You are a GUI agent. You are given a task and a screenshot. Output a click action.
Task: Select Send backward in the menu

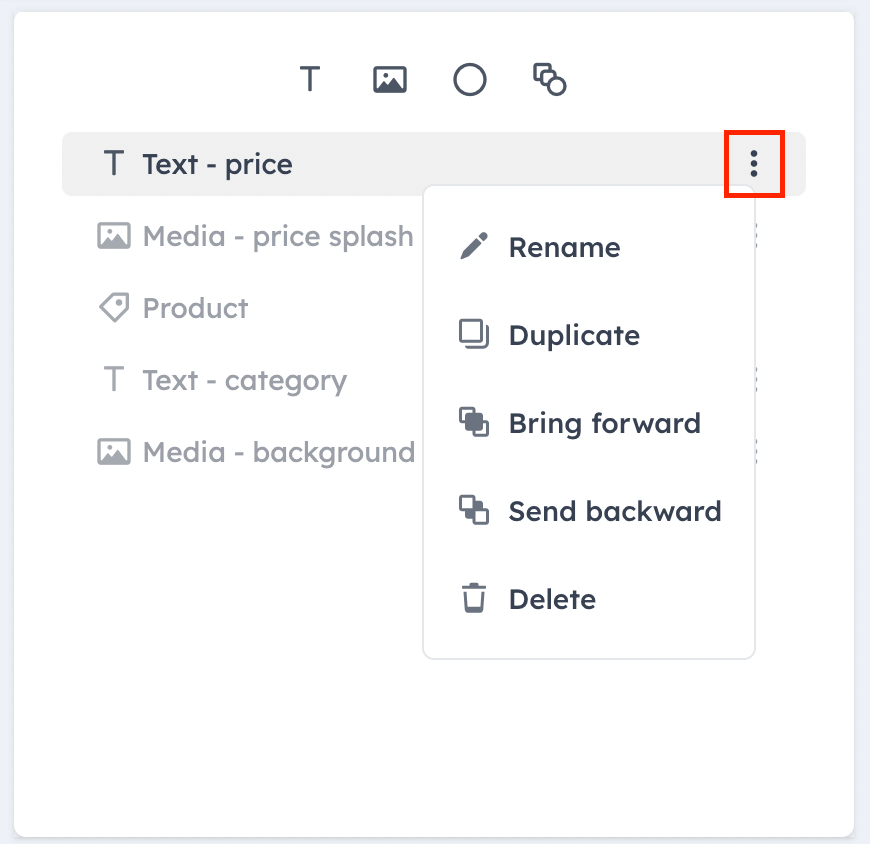point(589,511)
